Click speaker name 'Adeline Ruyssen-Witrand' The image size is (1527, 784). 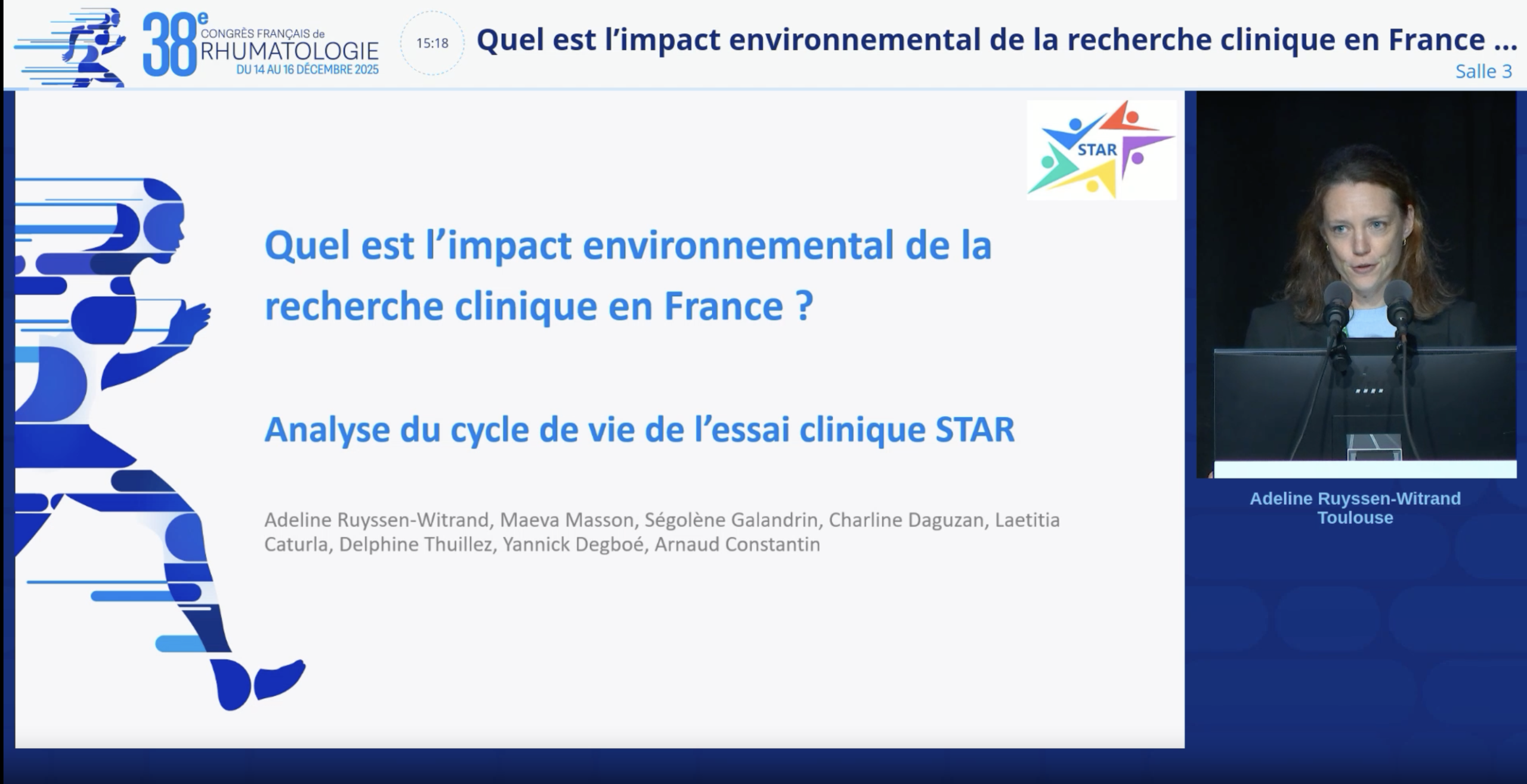(x=1355, y=498)
